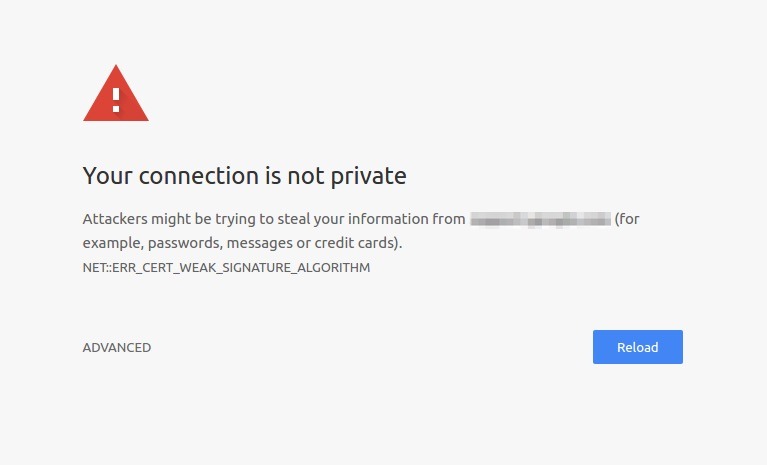Click the white exclamation mark in triangle
This screenshot has height=465, width=767.
point(116,100)
